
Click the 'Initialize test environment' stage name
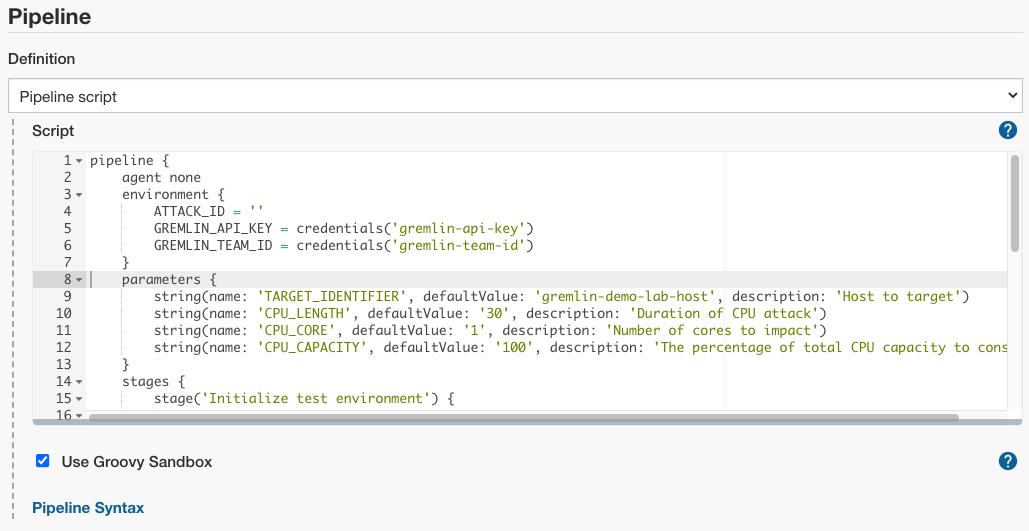coord(316,398)
